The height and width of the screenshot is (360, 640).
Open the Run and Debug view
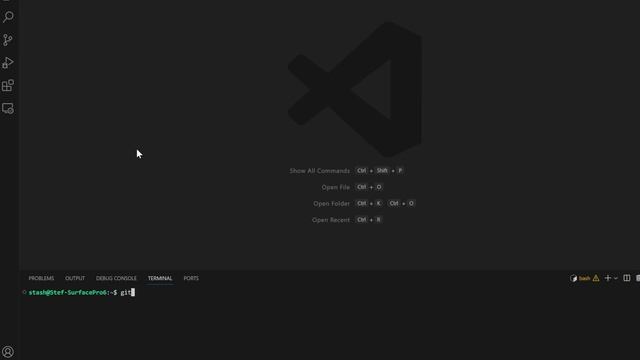tap(8, 62)
